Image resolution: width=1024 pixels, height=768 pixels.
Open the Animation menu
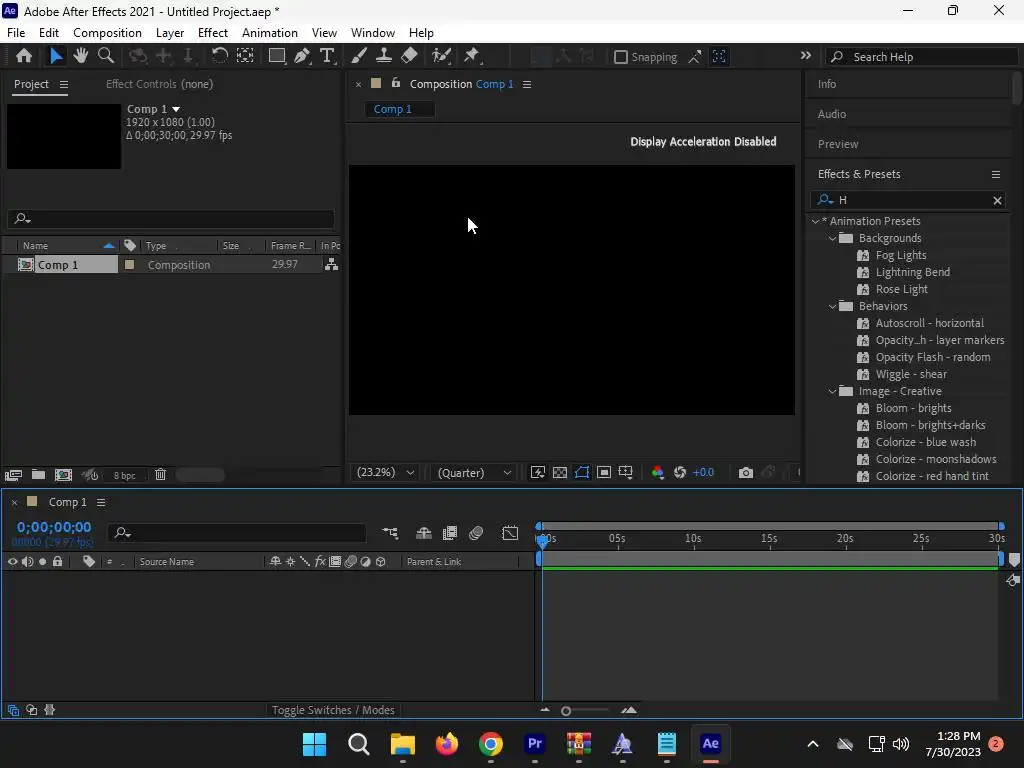tap(270, 33)
